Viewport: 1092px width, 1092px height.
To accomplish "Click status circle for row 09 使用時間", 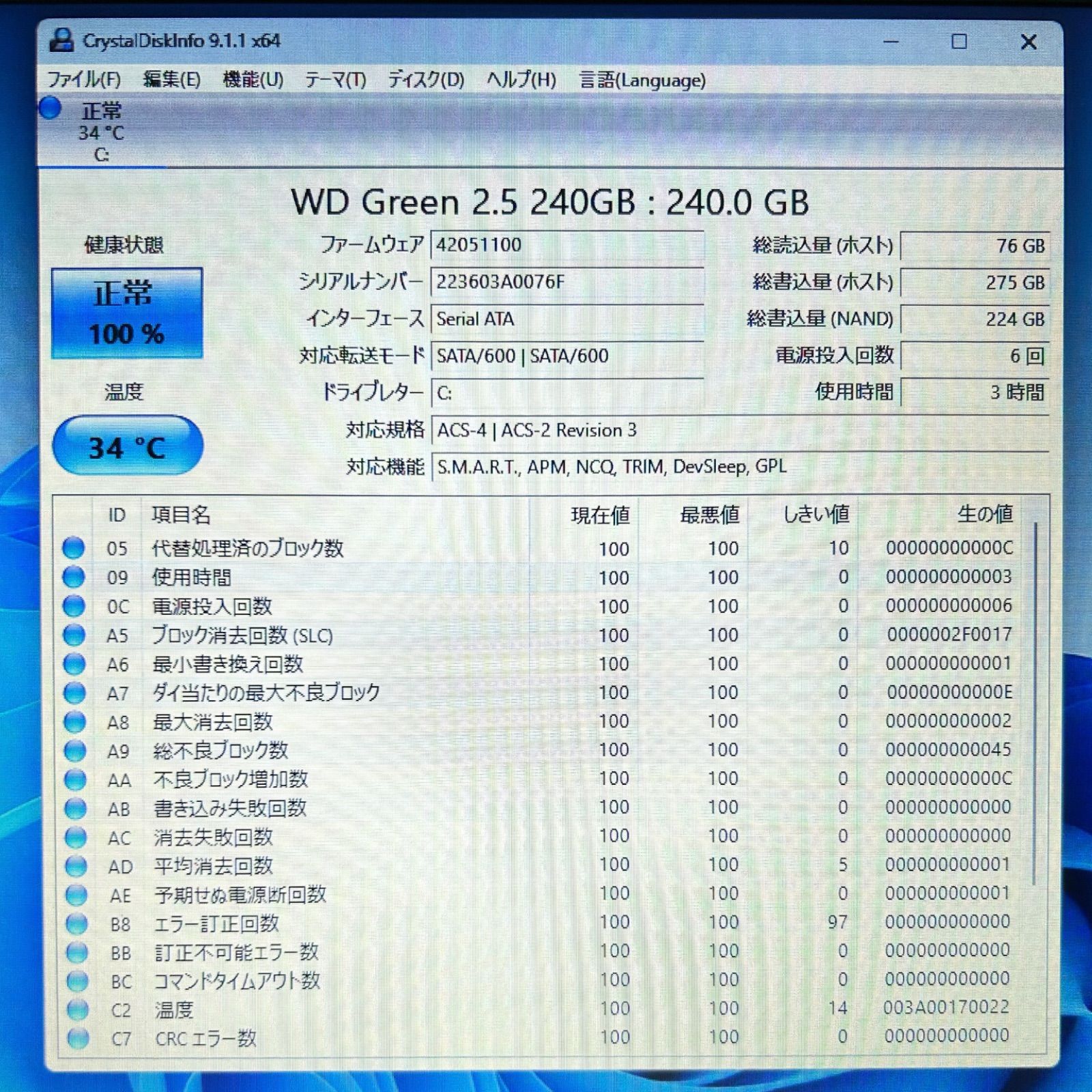I will [74, 577].
